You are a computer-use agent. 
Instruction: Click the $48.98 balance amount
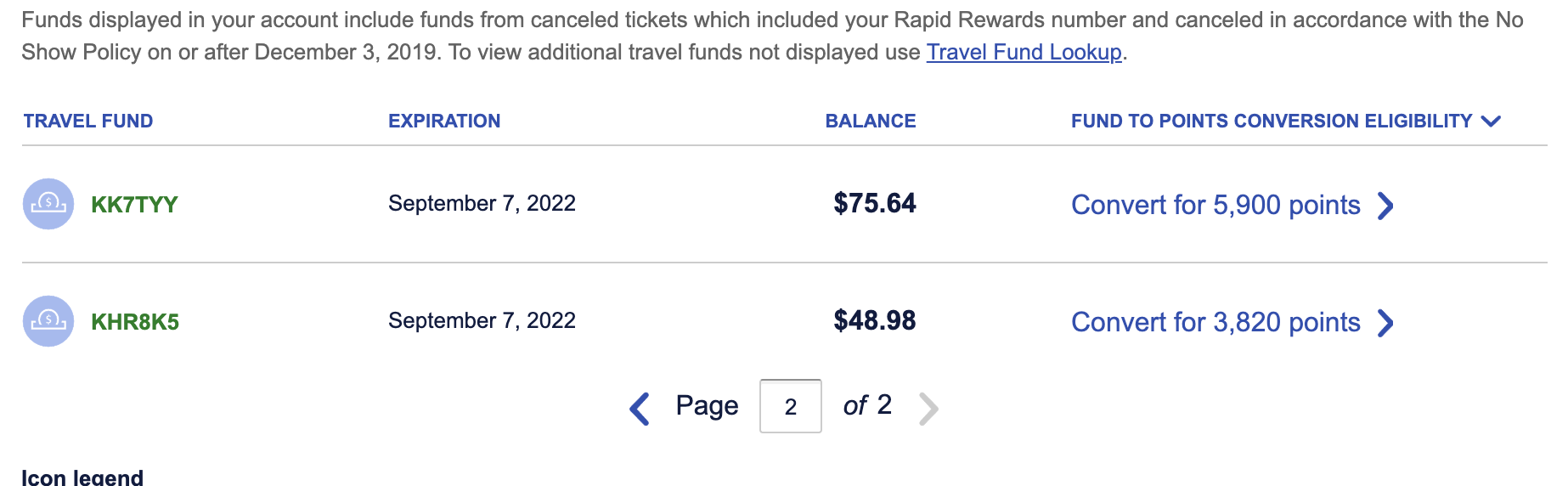[875, 320]
